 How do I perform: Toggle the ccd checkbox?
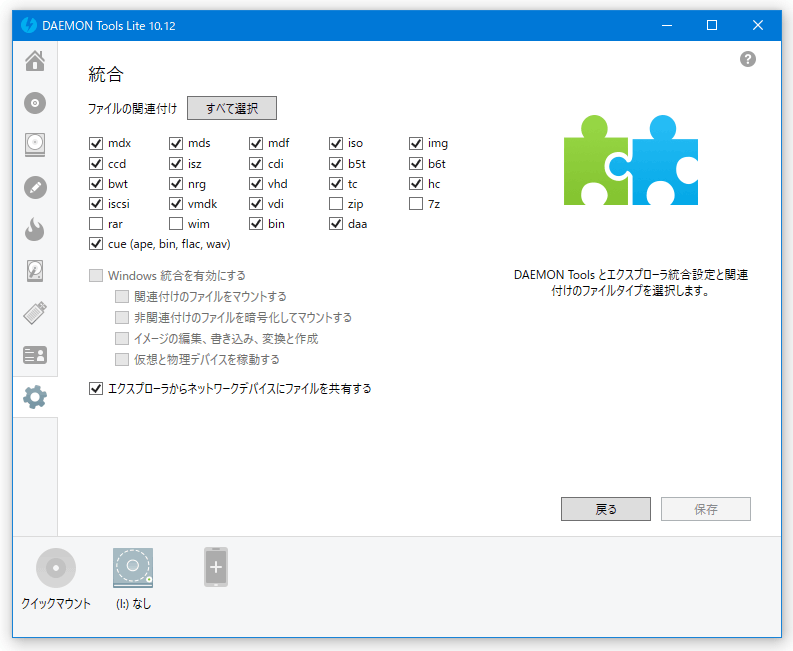click(96, 164)
